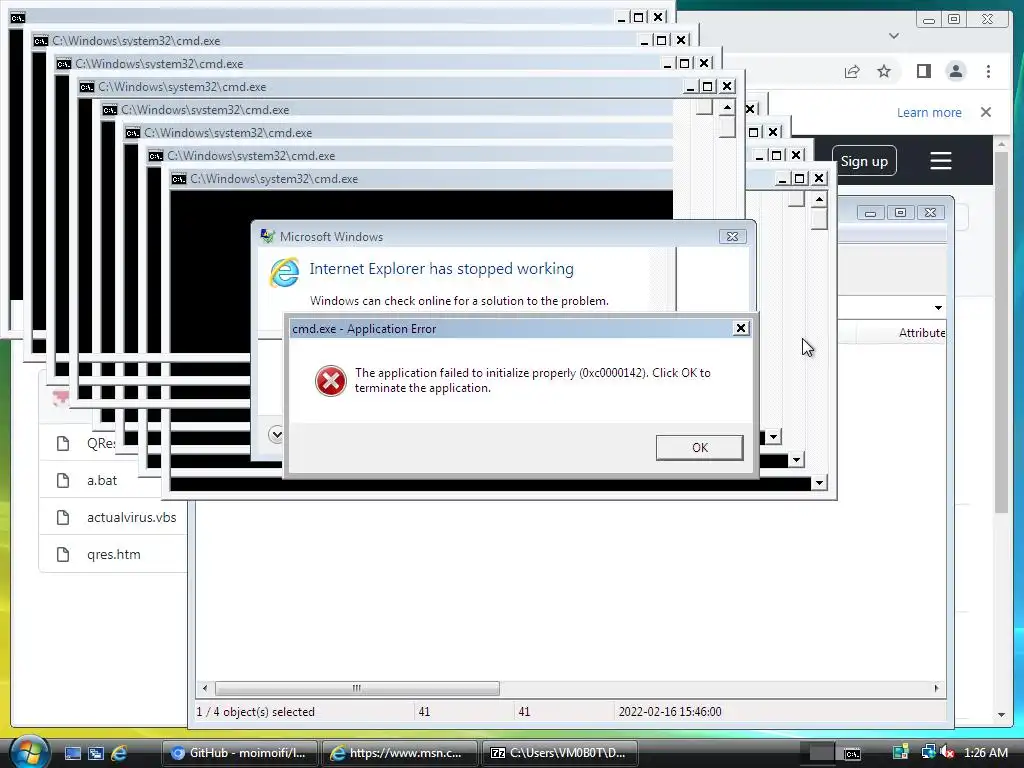Open the 7-Zip address bar dropdown arrow
This screenshot has height=768, width=1024.
pos(938,308)
